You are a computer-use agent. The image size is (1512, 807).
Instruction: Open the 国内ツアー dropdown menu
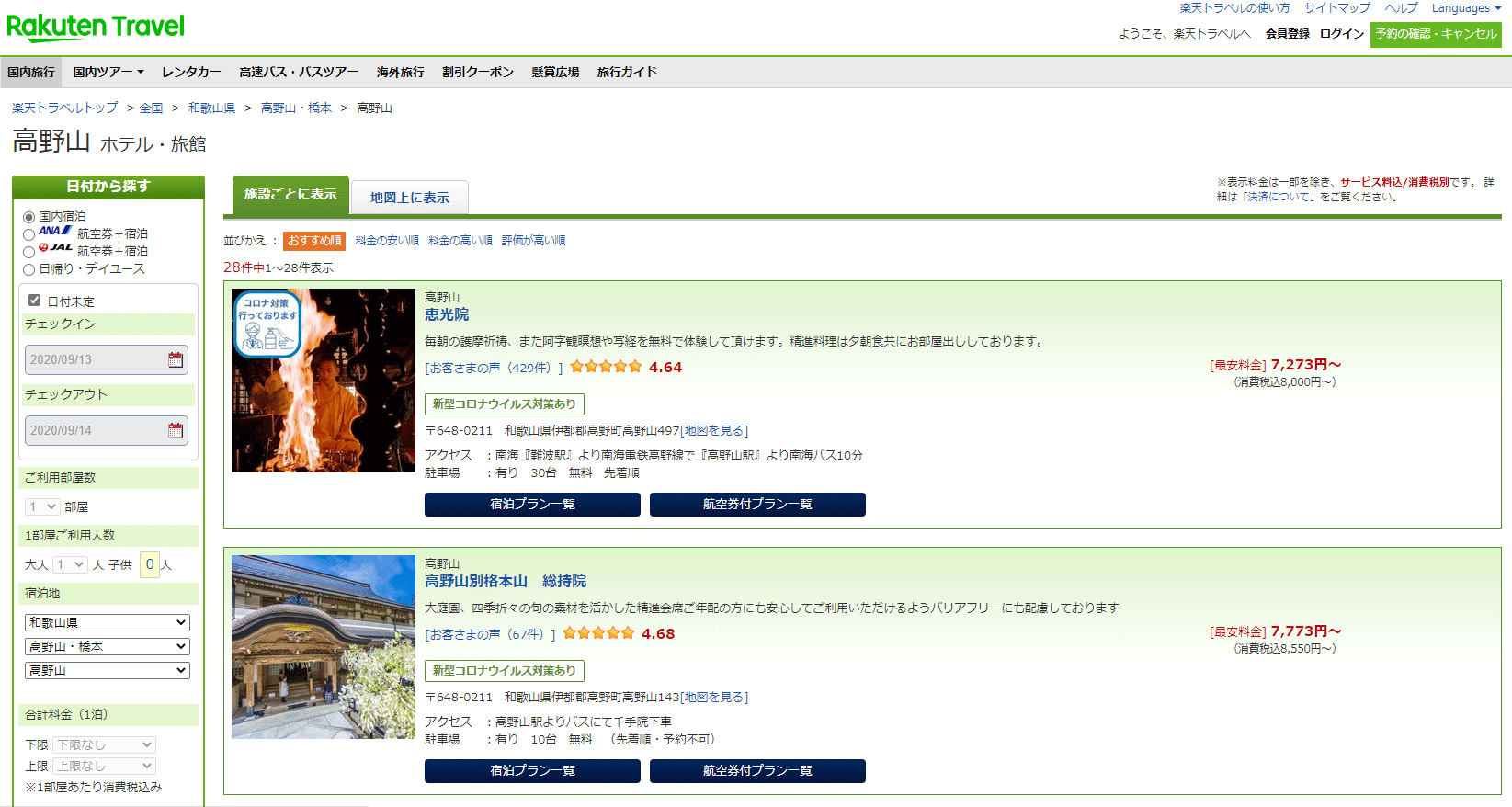(x=108, y=72)
